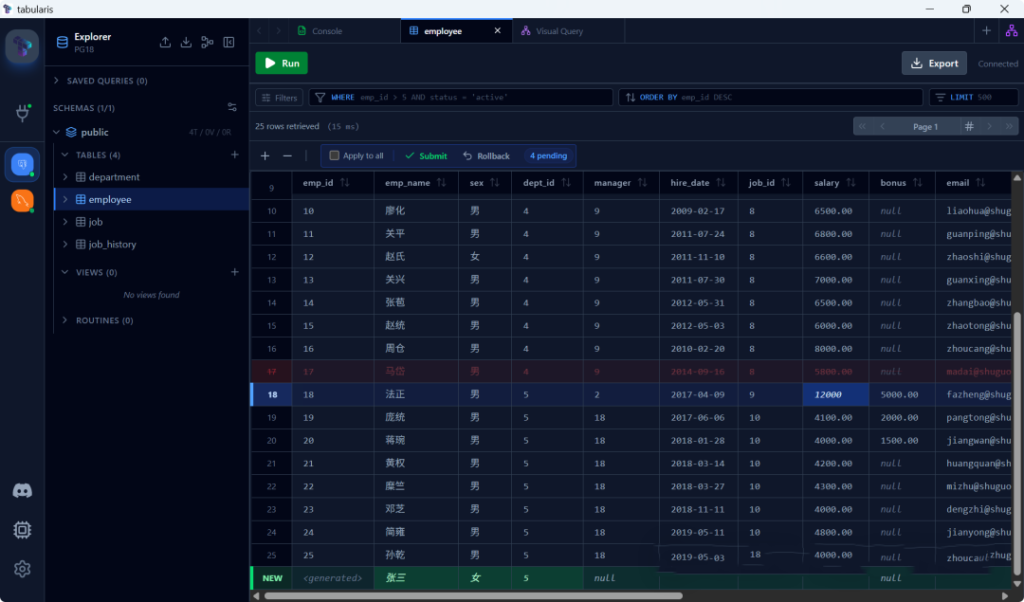
Task: Switch to the Console tab
Action: coord(327,31)
